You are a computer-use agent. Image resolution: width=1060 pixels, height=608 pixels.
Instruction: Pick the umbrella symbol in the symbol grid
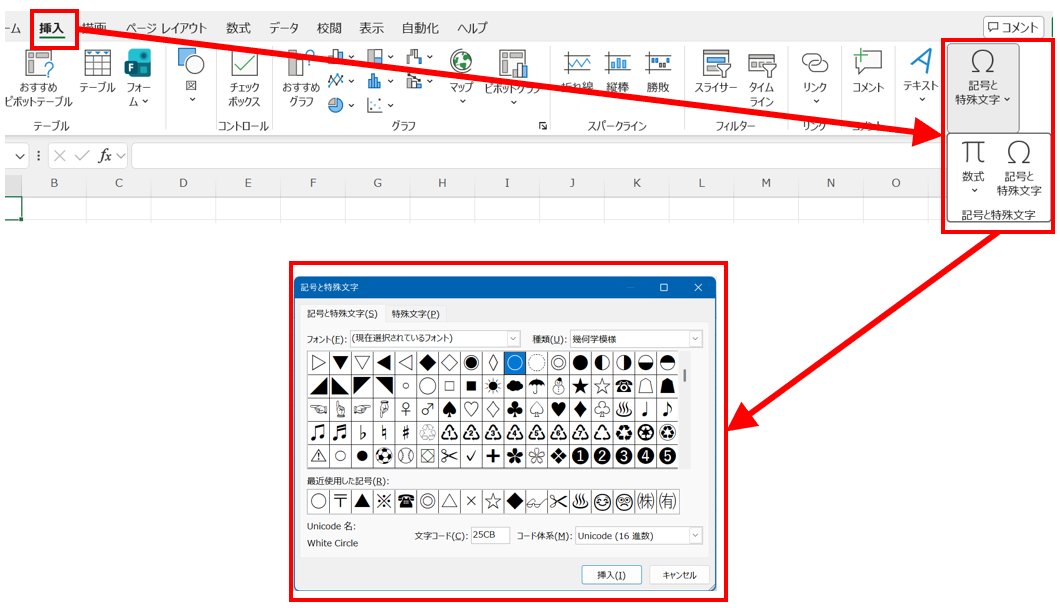click(x=536, y=386)
